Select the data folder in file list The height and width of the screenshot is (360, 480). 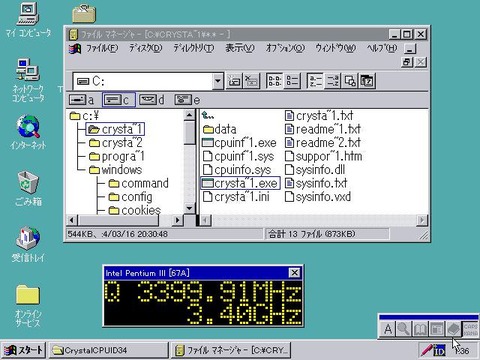[220, 129]
